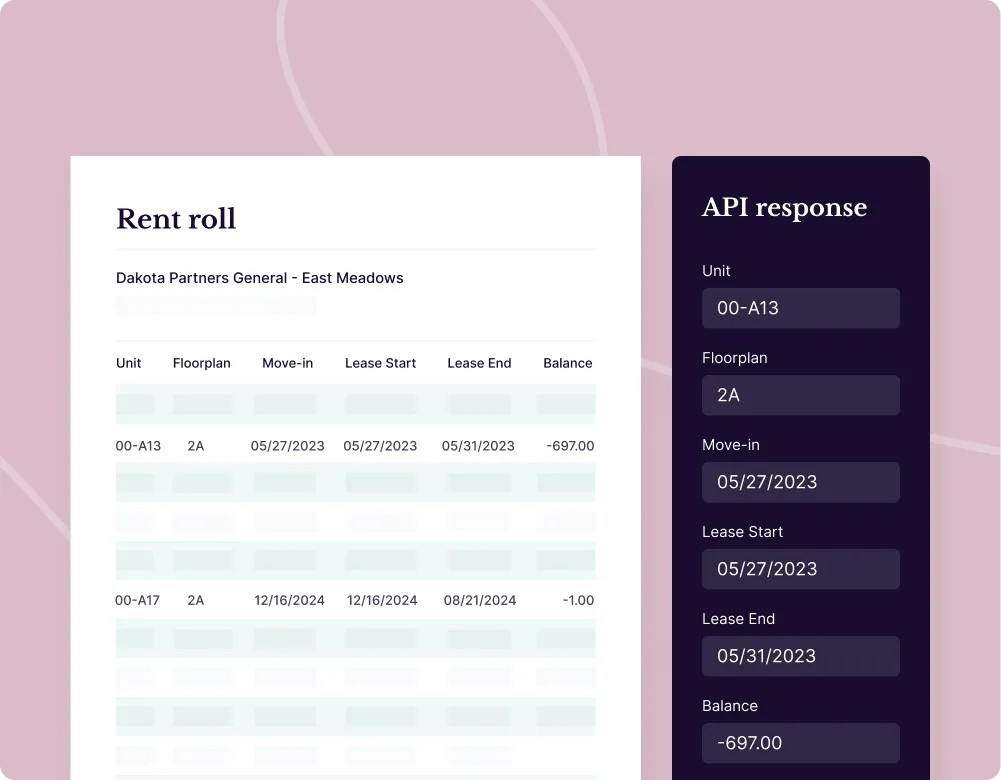Select the Unit field showing 00-A13
Image resolution: width=1001 pixels, height=780 pixels.
[800, 308]
